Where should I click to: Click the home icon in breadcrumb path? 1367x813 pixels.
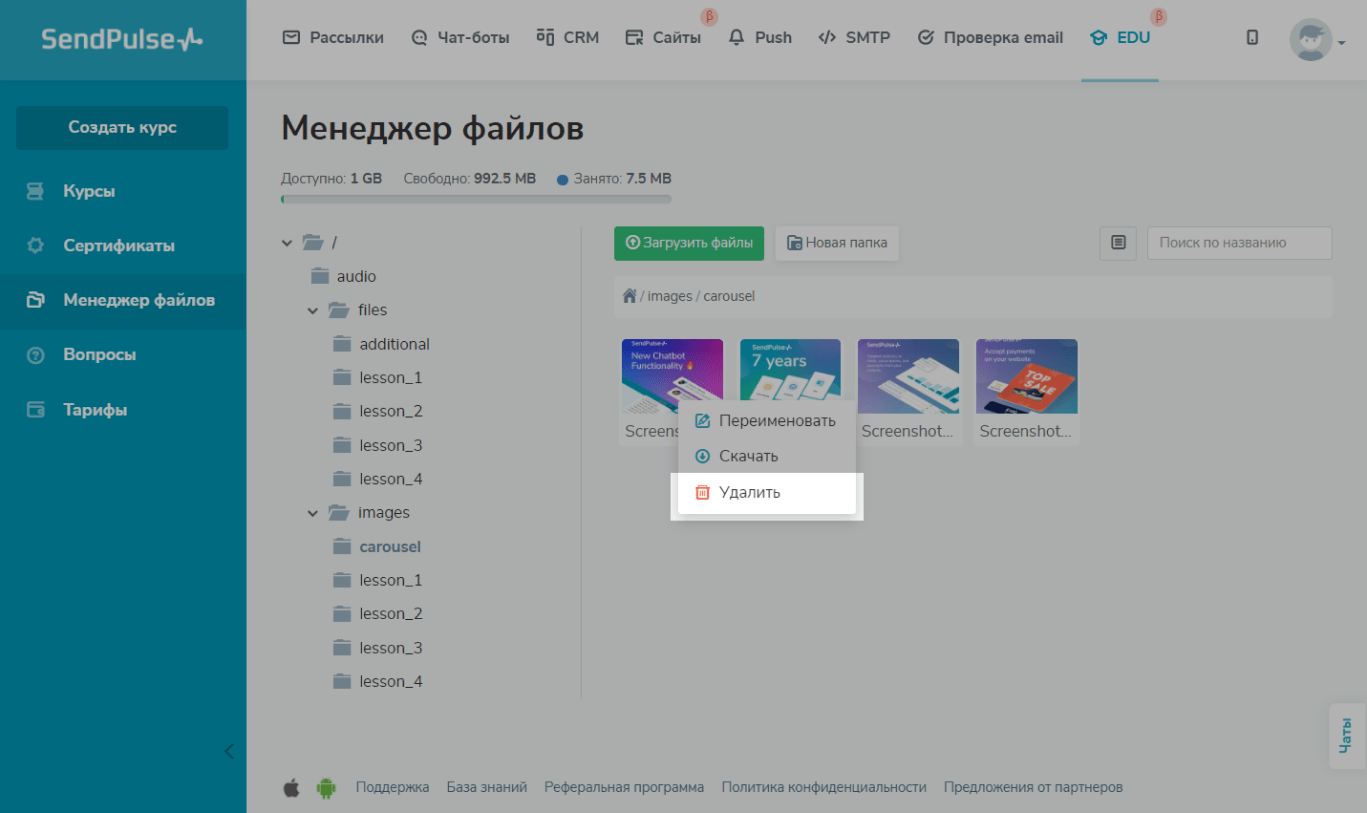(629, 296)
